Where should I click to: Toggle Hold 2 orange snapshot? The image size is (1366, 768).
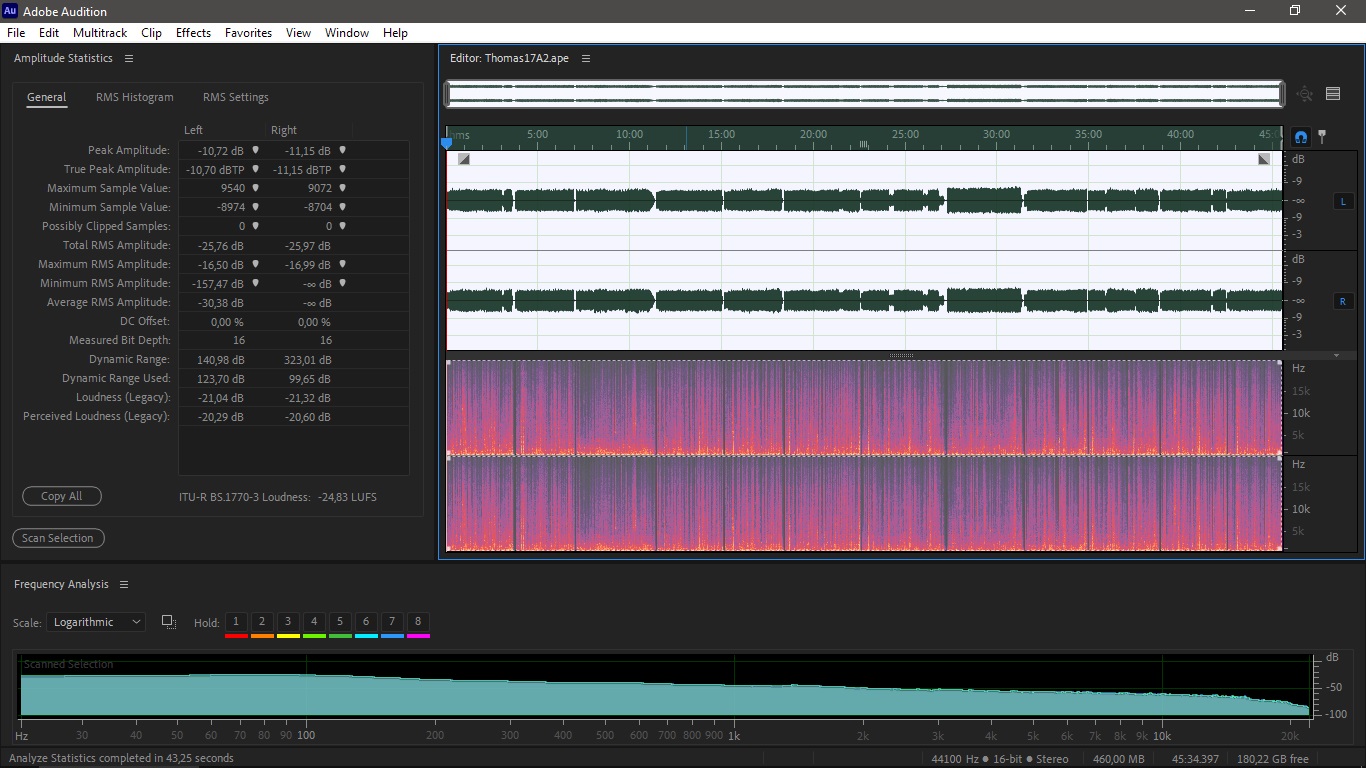(262, 625)
